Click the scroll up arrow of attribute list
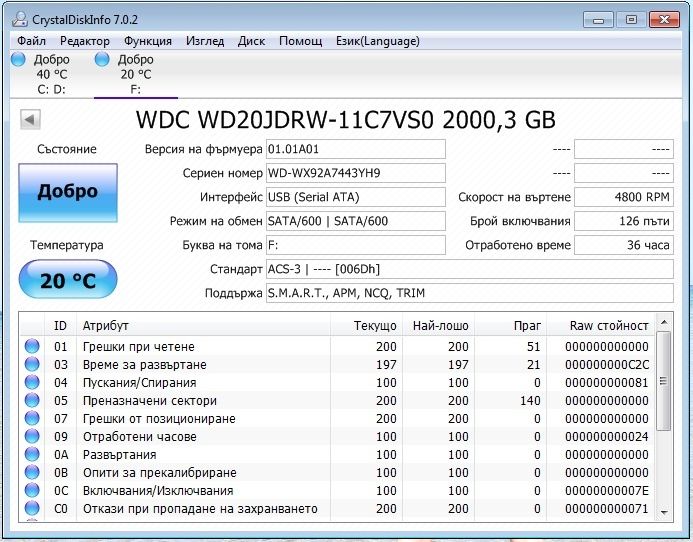The height and width of the screenshot is (542, 693). click(663, 322)
